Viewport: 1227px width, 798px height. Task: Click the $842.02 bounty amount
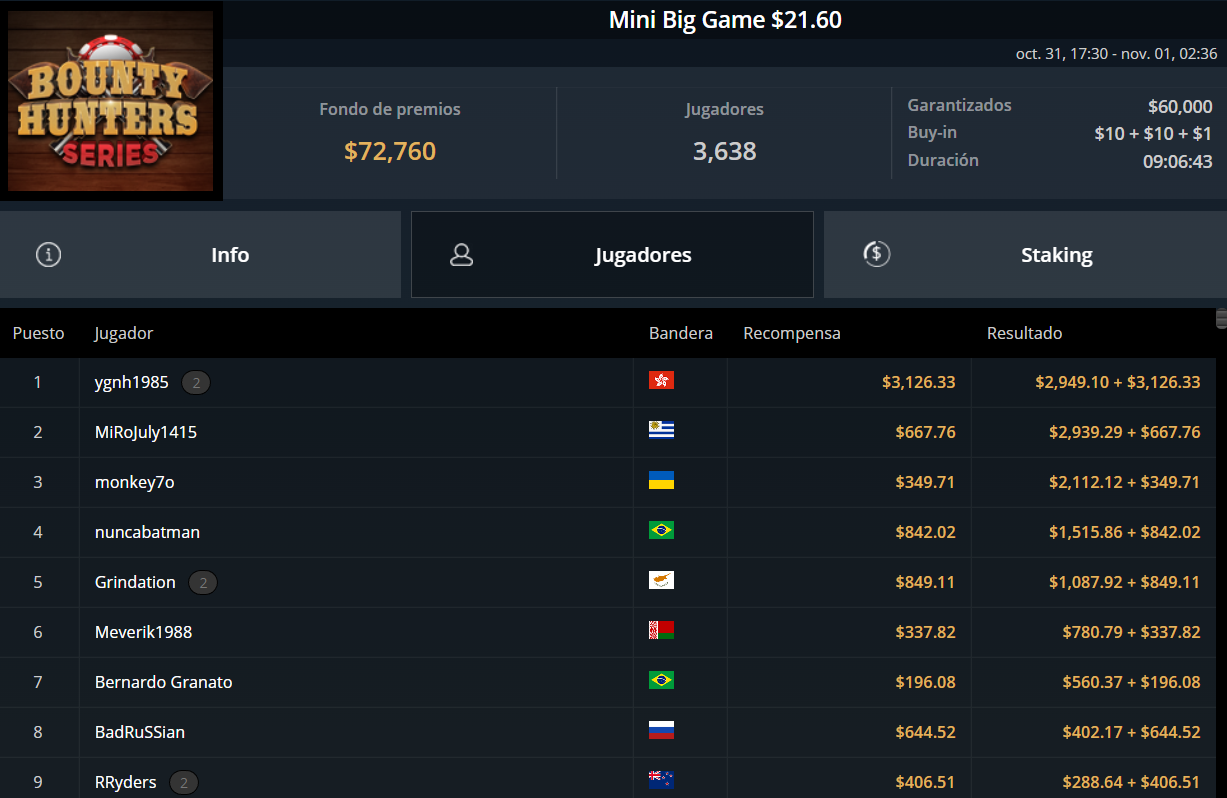(925, 532)
